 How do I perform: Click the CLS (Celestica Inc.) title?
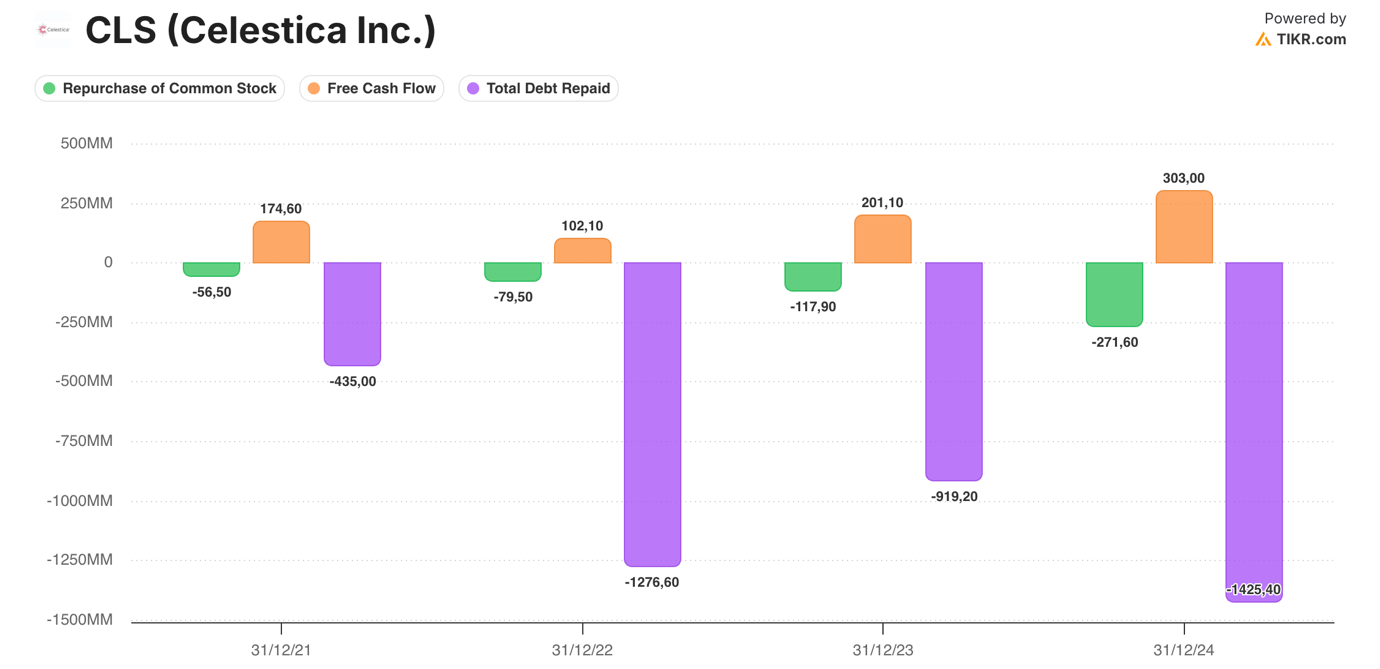[x=260, y=30]
